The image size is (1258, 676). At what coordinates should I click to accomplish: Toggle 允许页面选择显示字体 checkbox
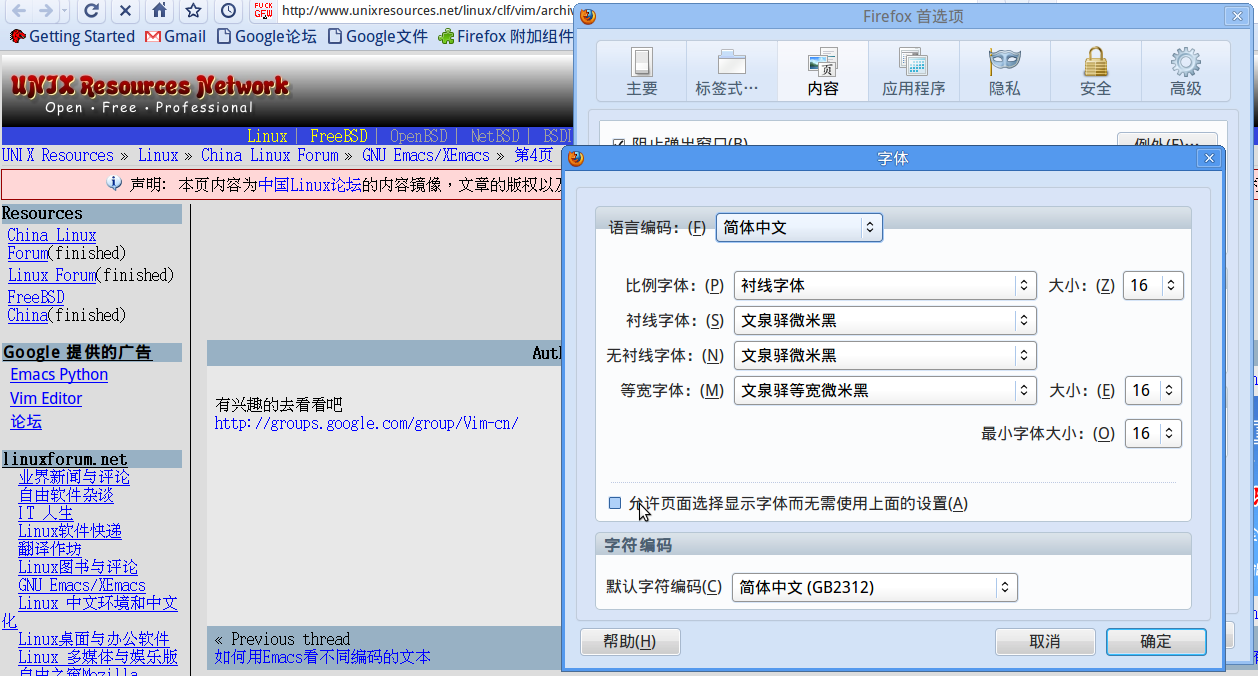pyautogui.click(x=615, y=503)
